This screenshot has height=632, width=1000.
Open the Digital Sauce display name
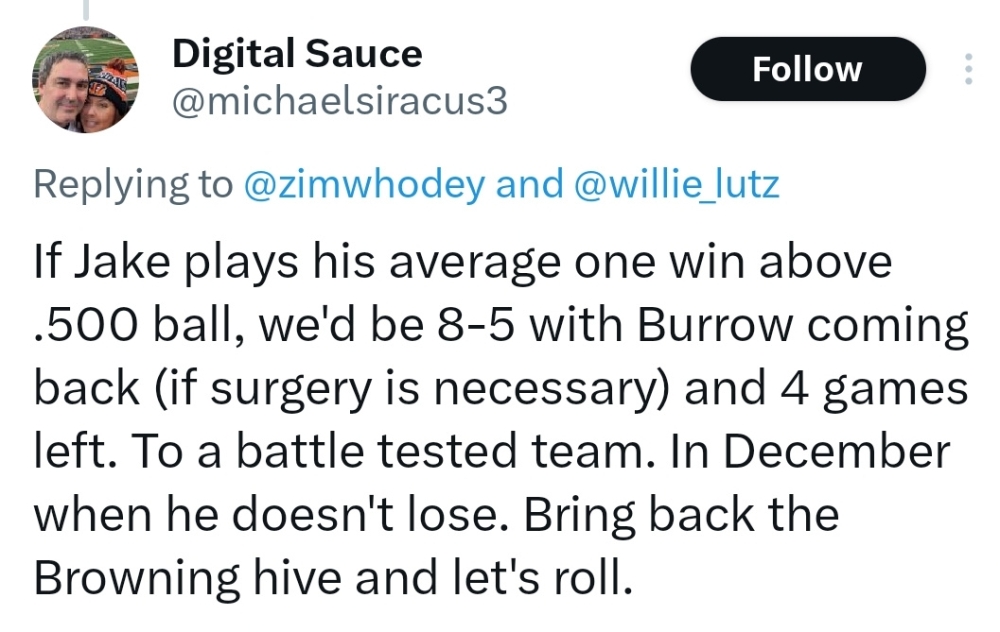(x=297, y=54)
